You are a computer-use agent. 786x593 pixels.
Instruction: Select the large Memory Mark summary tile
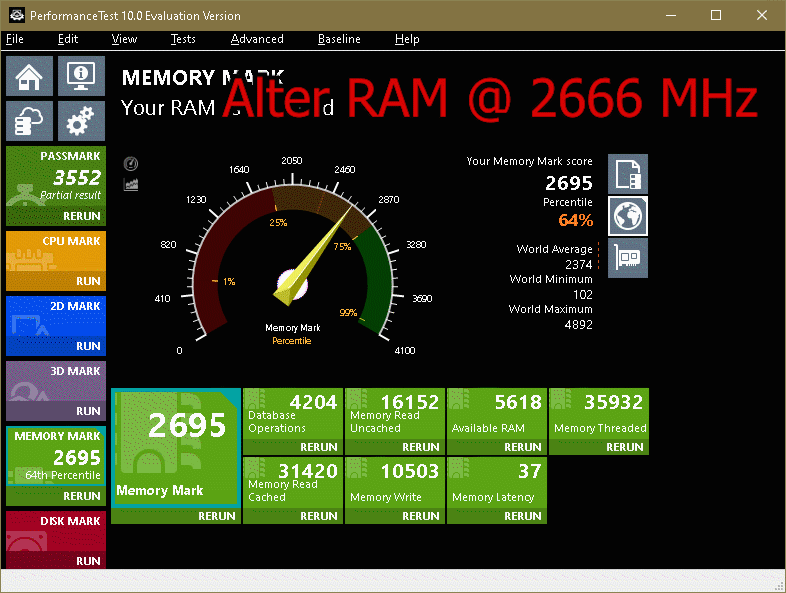(x=176, y=448)
